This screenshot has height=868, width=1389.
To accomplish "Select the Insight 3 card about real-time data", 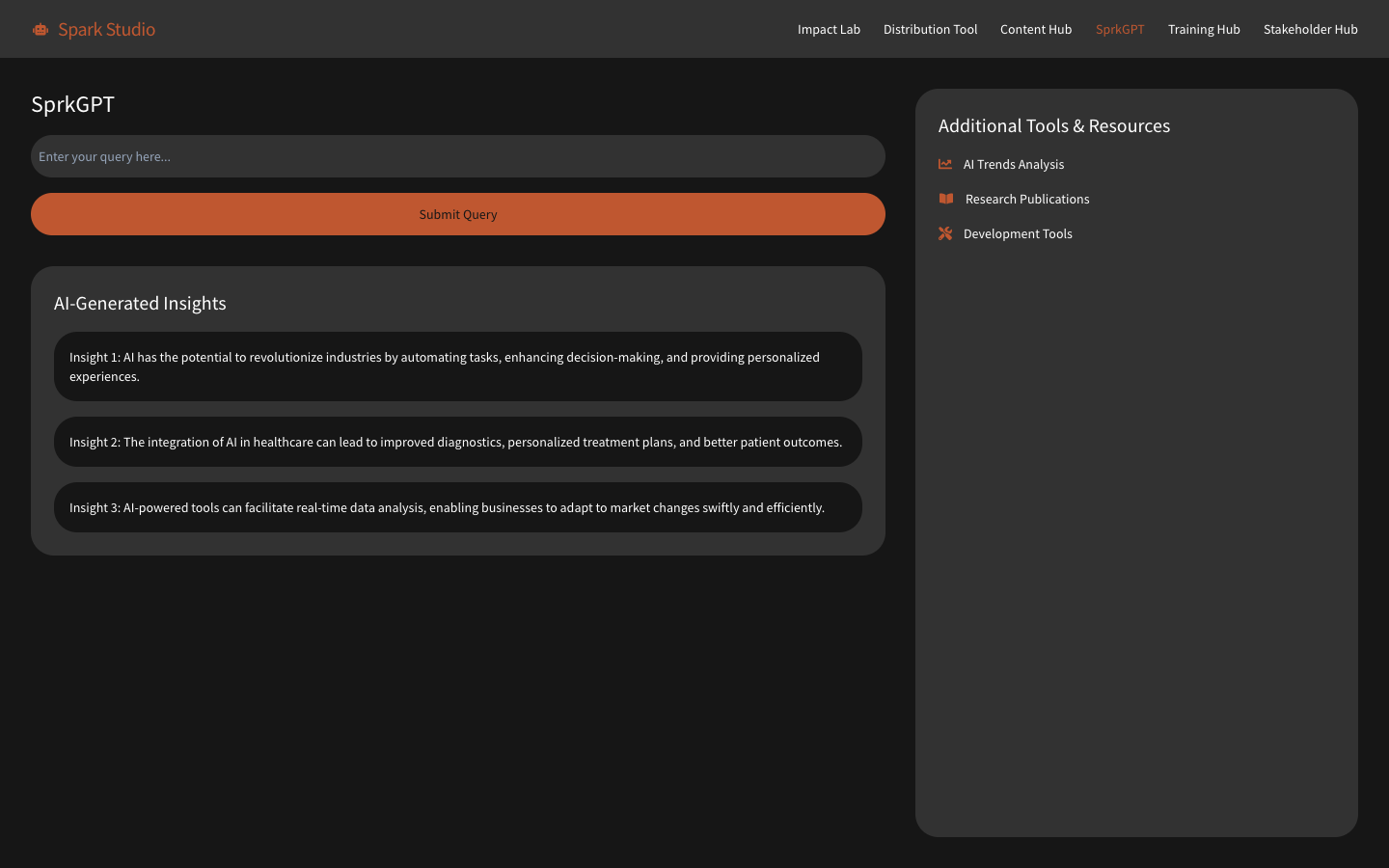I will pos(457,507).
